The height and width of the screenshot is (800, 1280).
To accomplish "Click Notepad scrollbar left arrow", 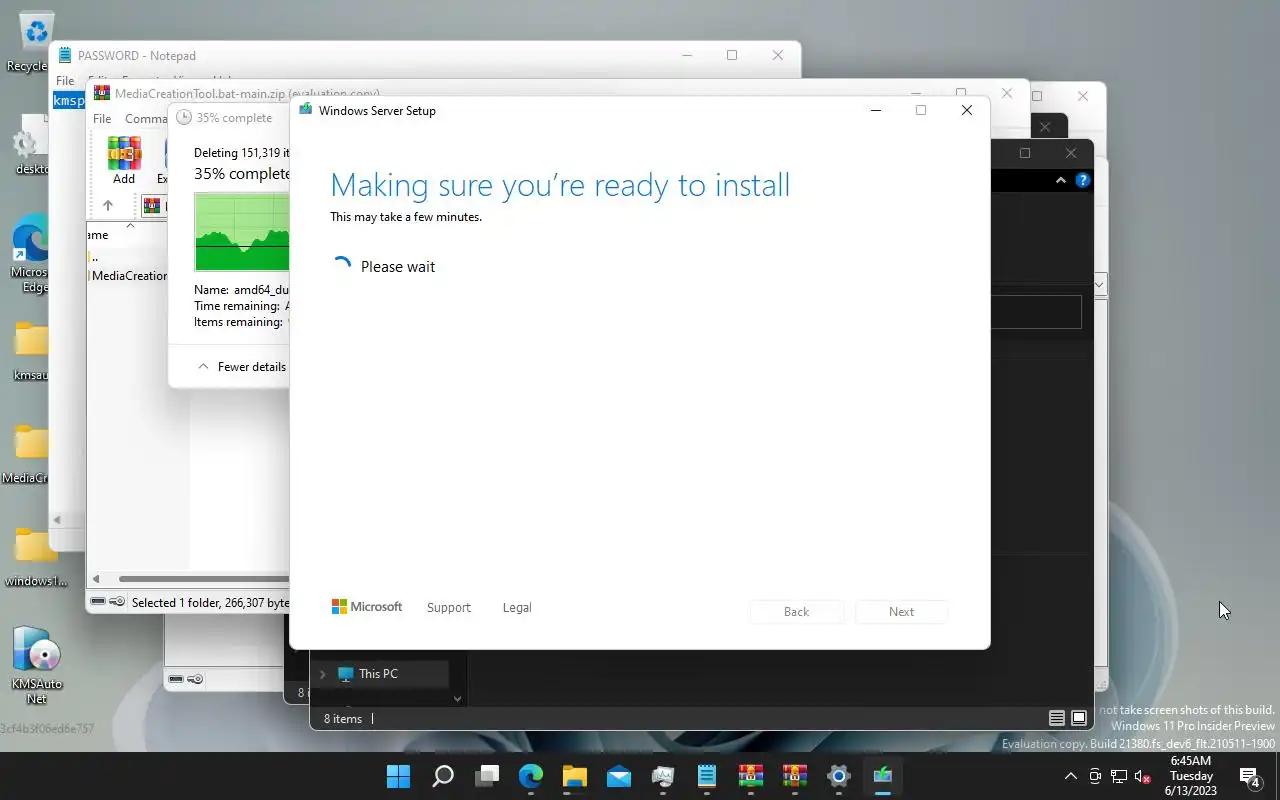I will pos(58,520).
